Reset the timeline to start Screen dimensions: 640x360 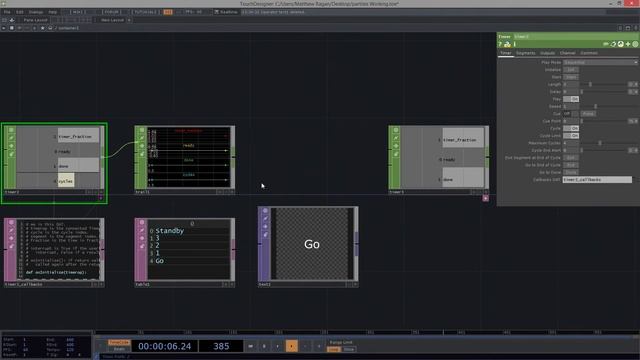[251, 346]
